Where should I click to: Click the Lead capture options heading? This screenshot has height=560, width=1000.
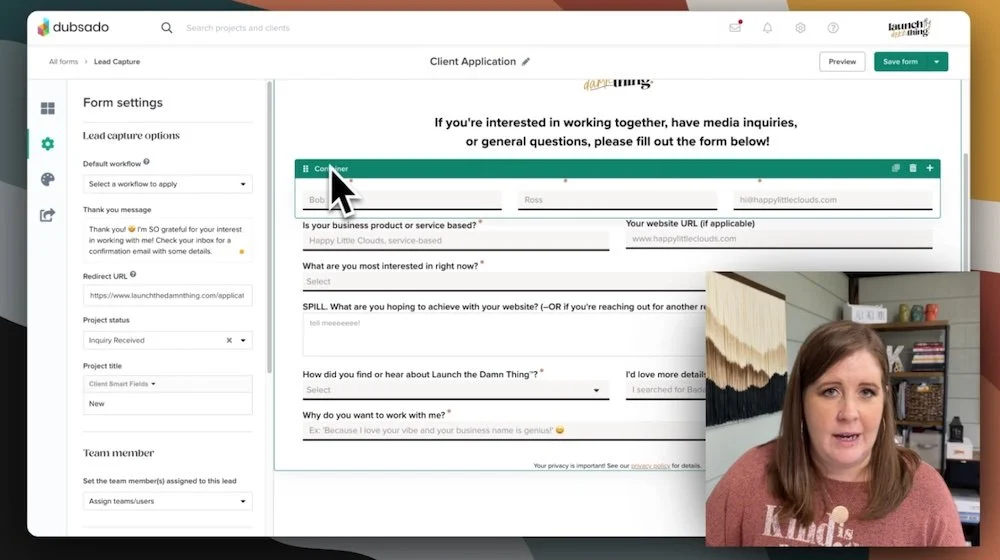tap(131, 135)
